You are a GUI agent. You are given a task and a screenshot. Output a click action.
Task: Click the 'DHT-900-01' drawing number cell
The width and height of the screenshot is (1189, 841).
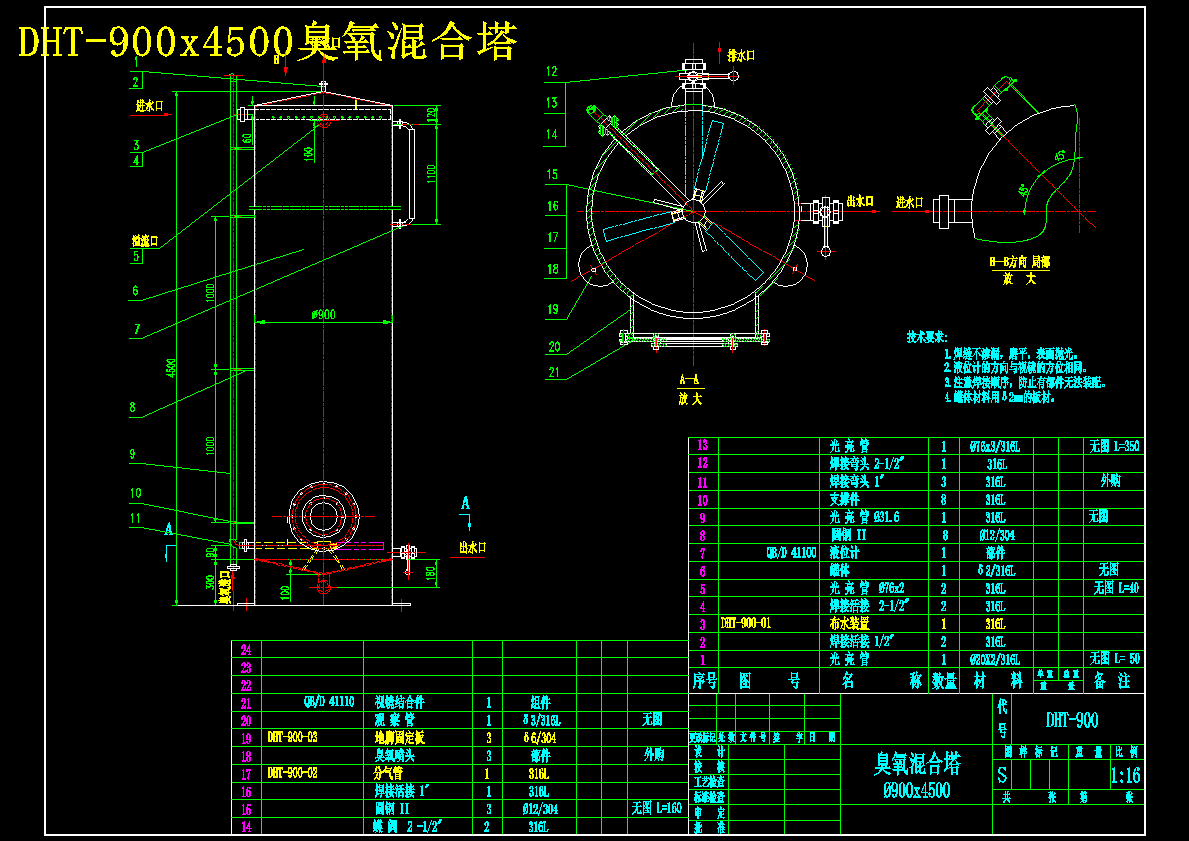tap(745, 623)
